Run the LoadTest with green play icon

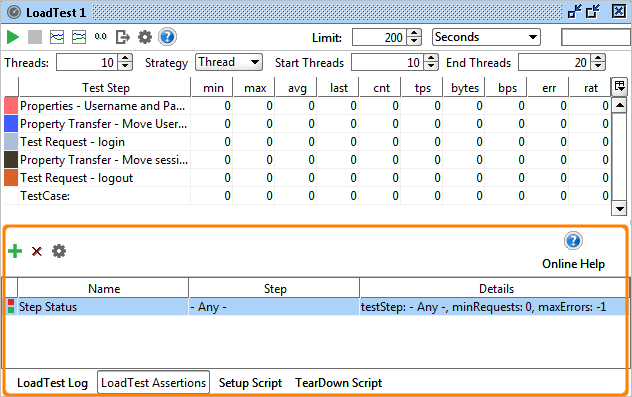13,37
